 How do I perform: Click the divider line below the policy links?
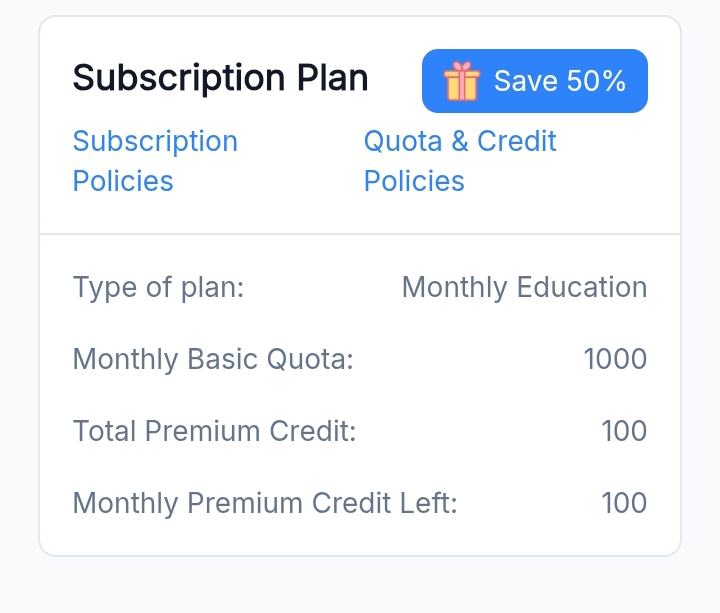pyautogui.click(x=360, y=234)
